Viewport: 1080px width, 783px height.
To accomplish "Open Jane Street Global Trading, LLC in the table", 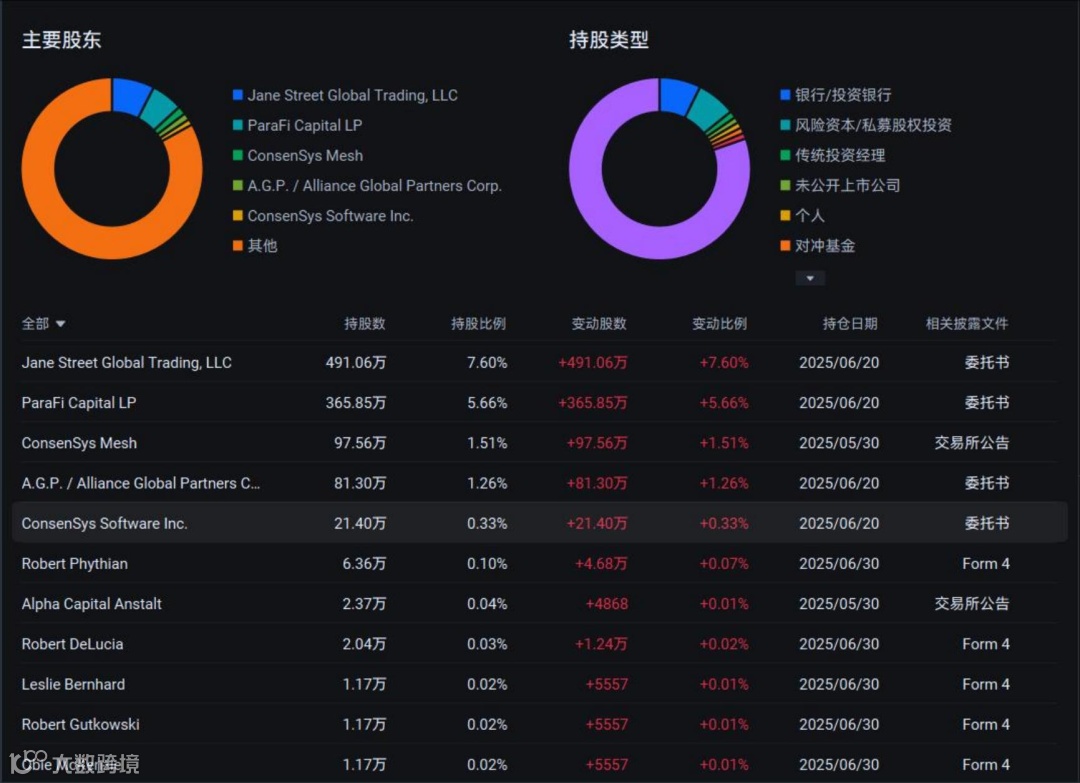I will (x=127, y=363).
